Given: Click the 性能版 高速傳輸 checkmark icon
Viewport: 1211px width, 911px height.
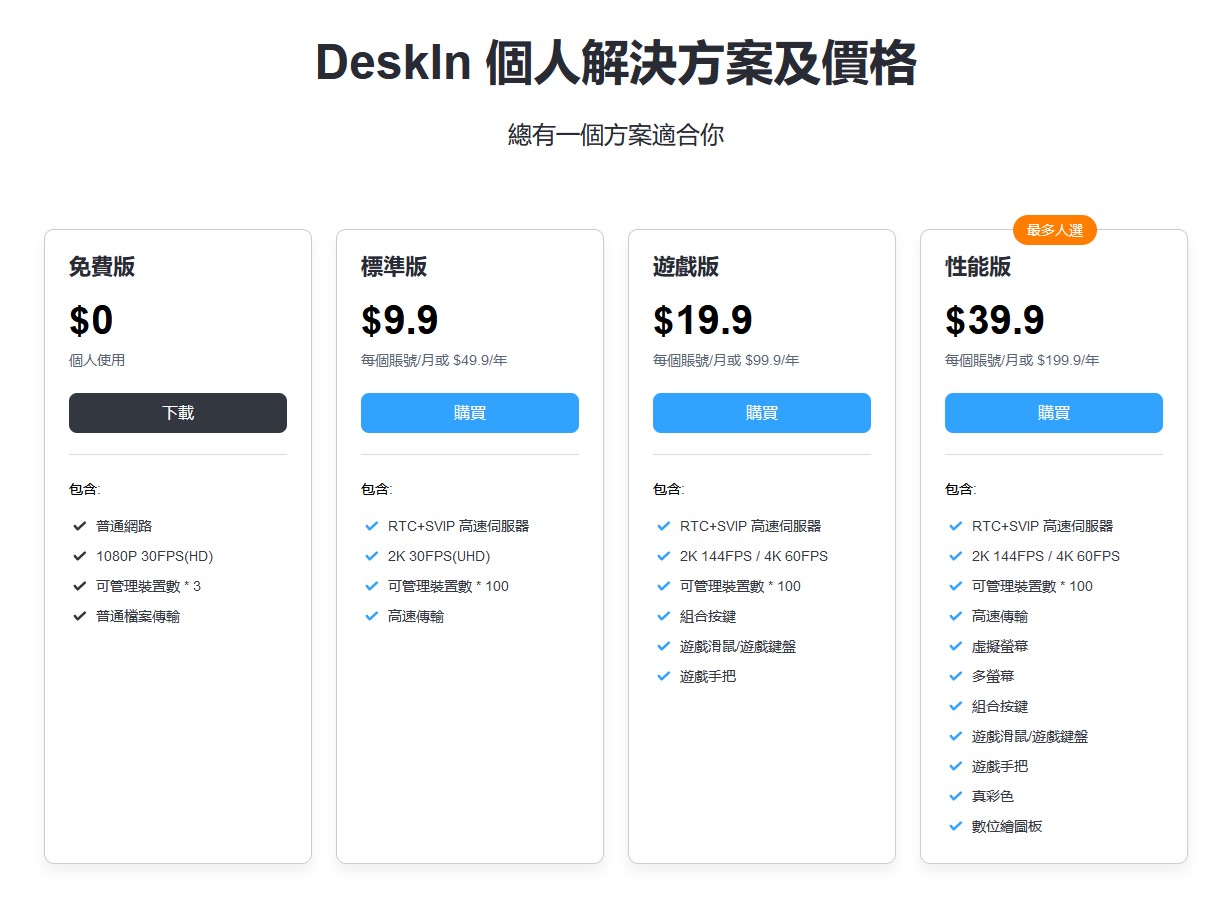Looking at the screenshot, I should click(956, 616).
